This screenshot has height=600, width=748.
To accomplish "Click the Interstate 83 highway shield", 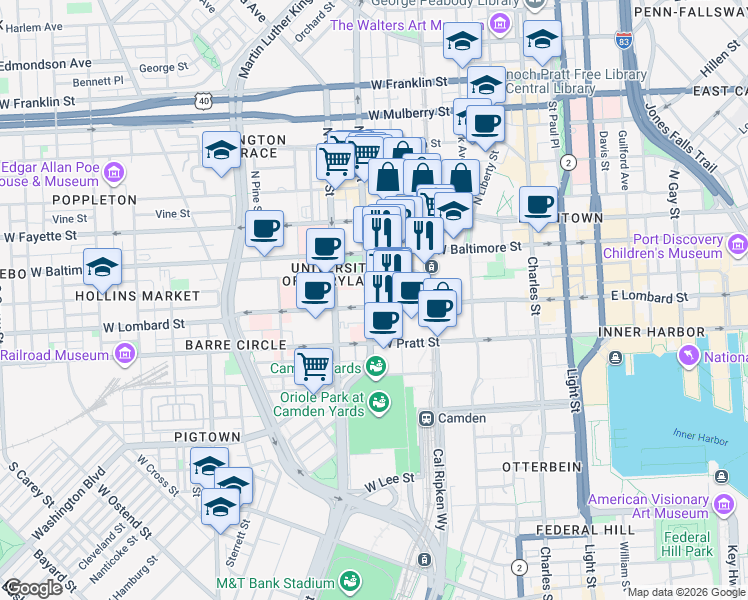I will (x=623, y=39).
